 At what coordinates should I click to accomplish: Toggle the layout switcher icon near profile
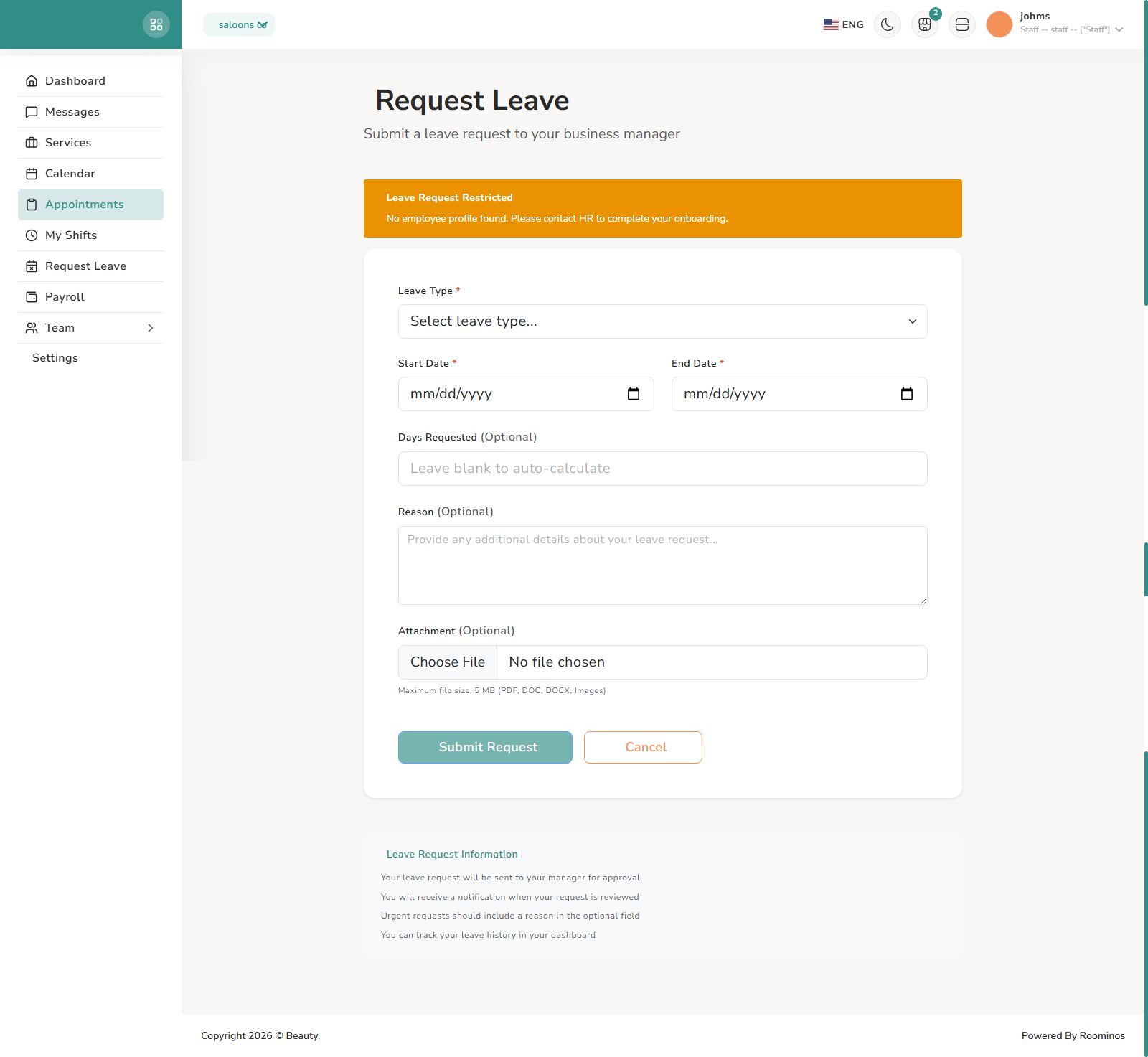pyautogui.click(x=961, y=24)
